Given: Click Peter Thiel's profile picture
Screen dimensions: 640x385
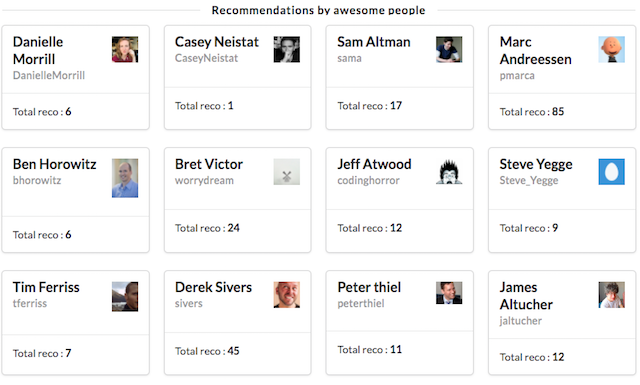Looking at the screenshot, I should pyautogui.click(x=449, y=293).
